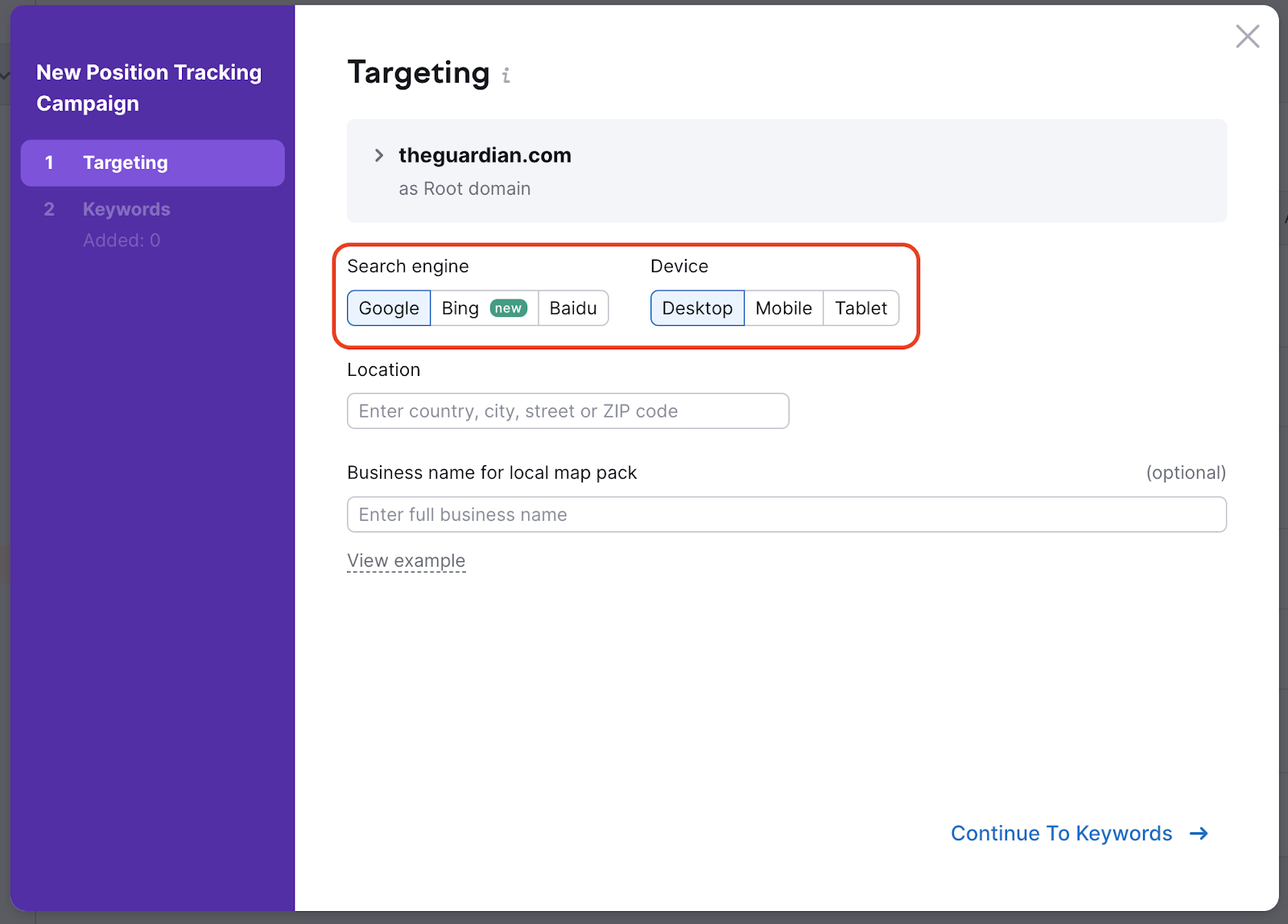This screenshot has height=924, width=1288.
Task: Click the X to close the campaign dialog
Action: [x=1247, y=36]
